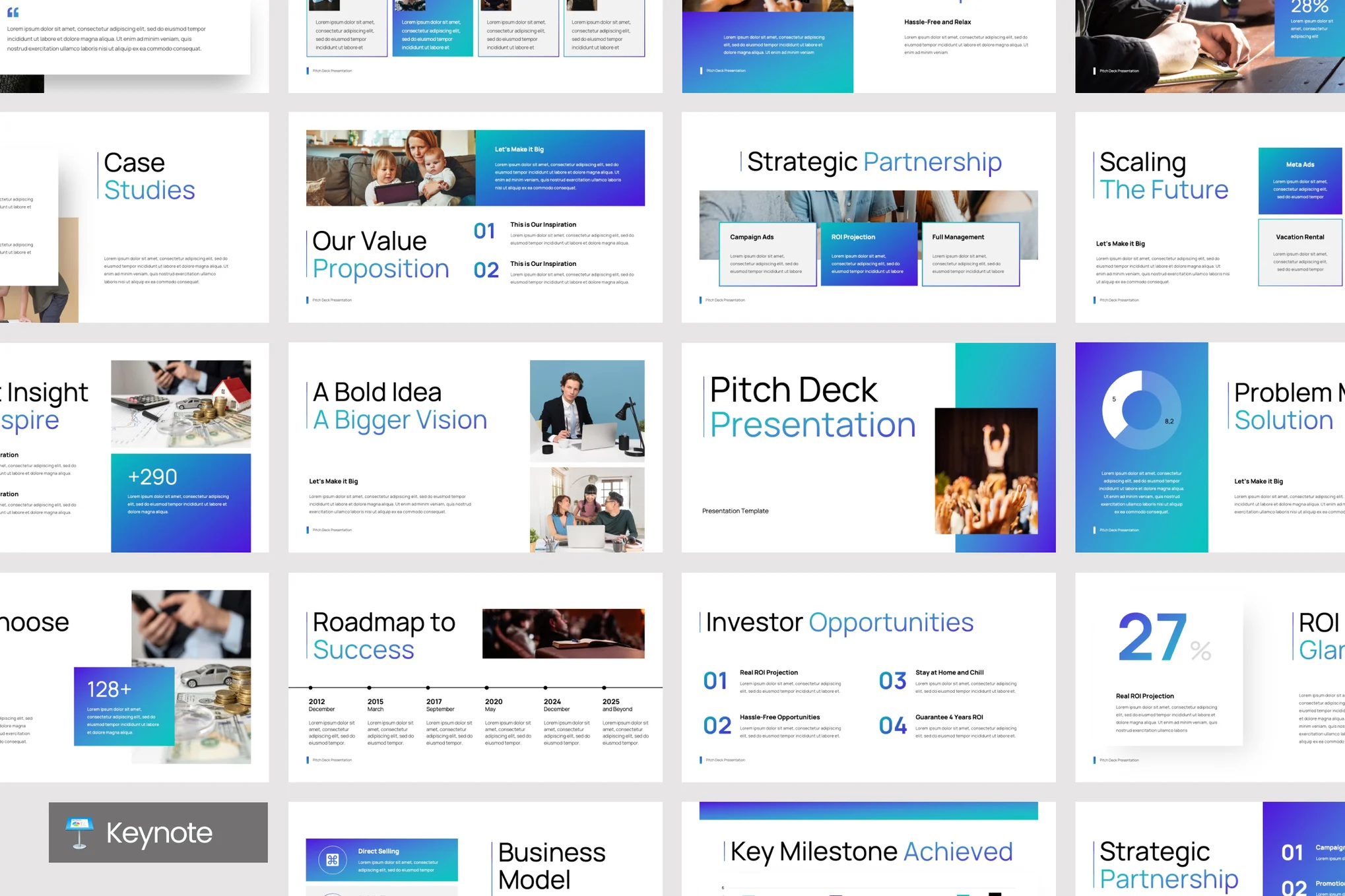Click the blue quotation mark icon

click(13, 12)
